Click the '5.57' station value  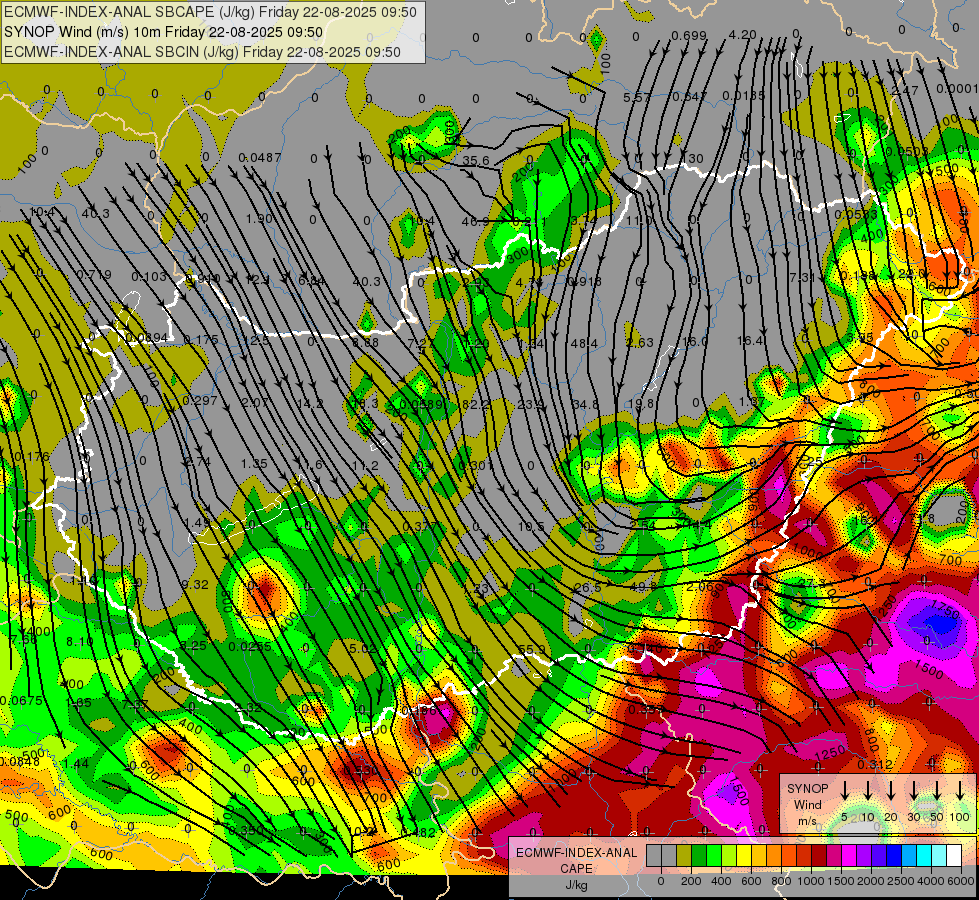[637, 97]
